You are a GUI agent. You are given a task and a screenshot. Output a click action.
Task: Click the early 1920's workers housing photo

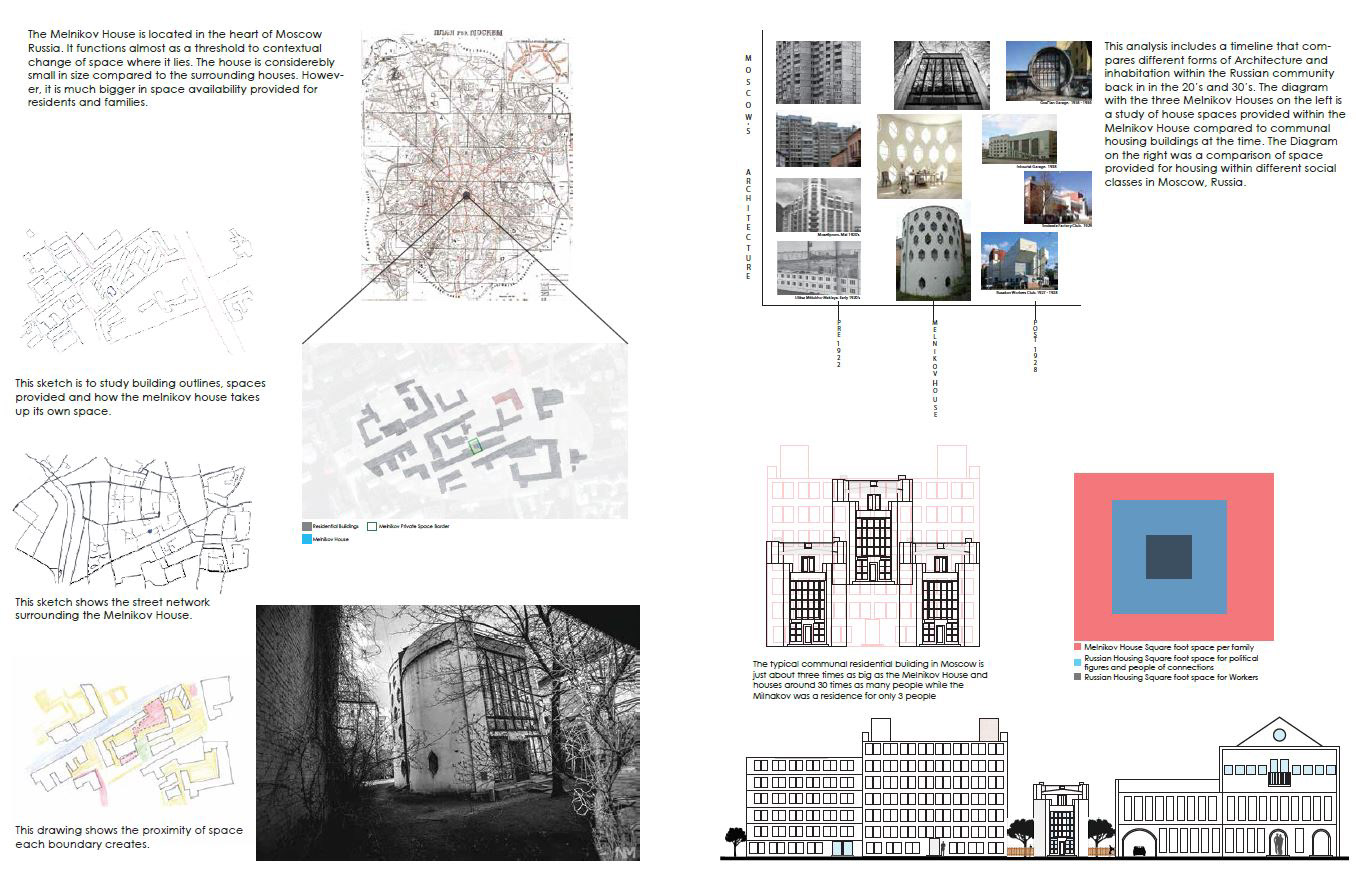(x=818, y=269)
